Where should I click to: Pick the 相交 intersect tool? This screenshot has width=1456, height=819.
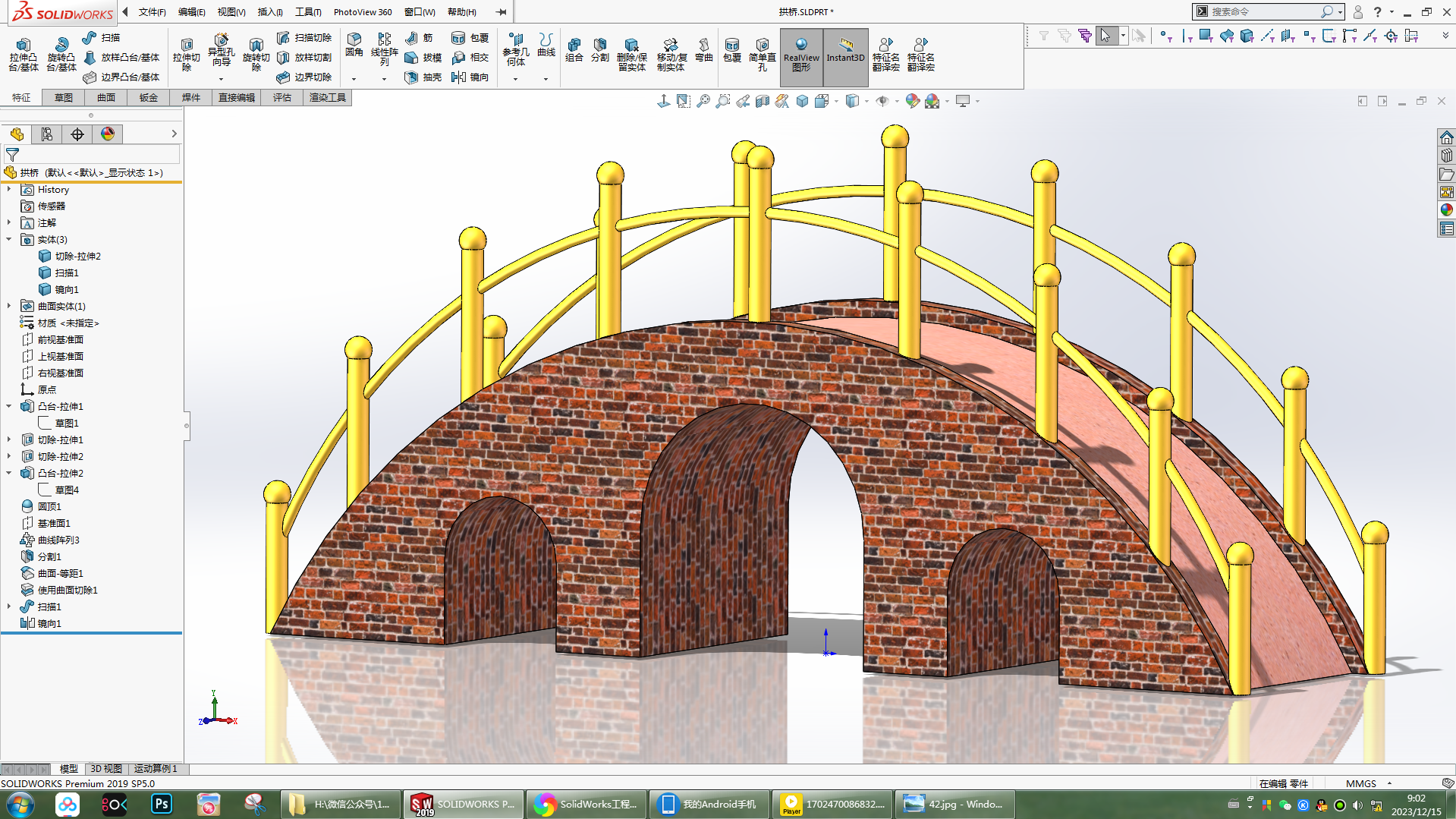[x=470, y=58]
